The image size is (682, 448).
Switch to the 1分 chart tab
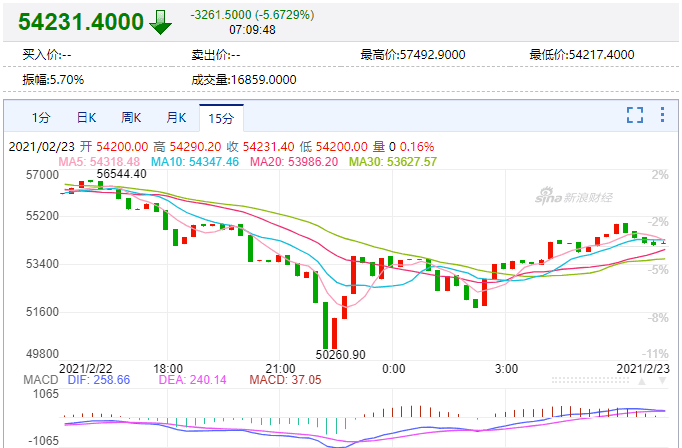point(41,118)
